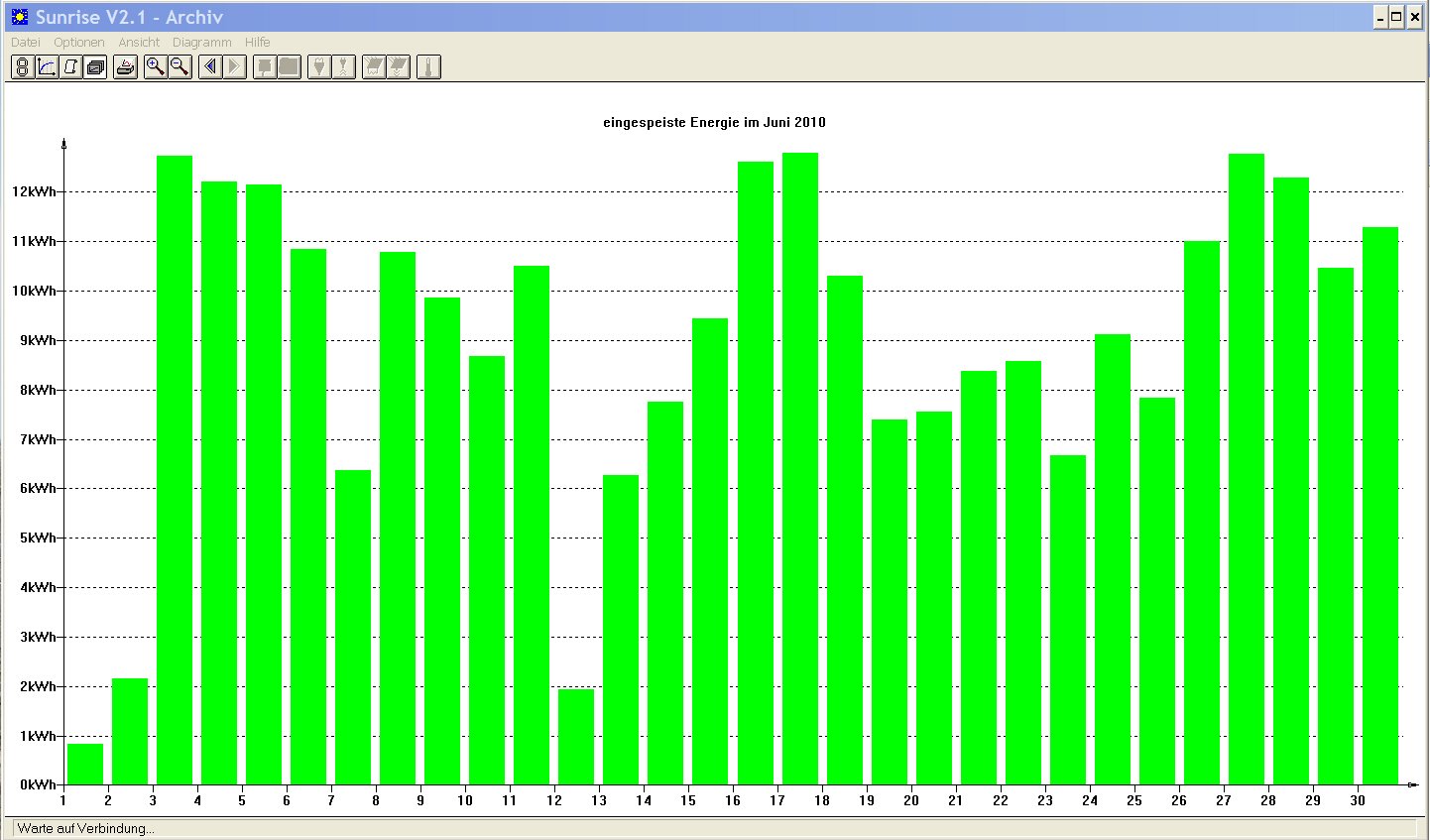Click the greyed-out solar panel with arrows icon
The height and width of the screenshot is (840, 1430).
point(398,66)
